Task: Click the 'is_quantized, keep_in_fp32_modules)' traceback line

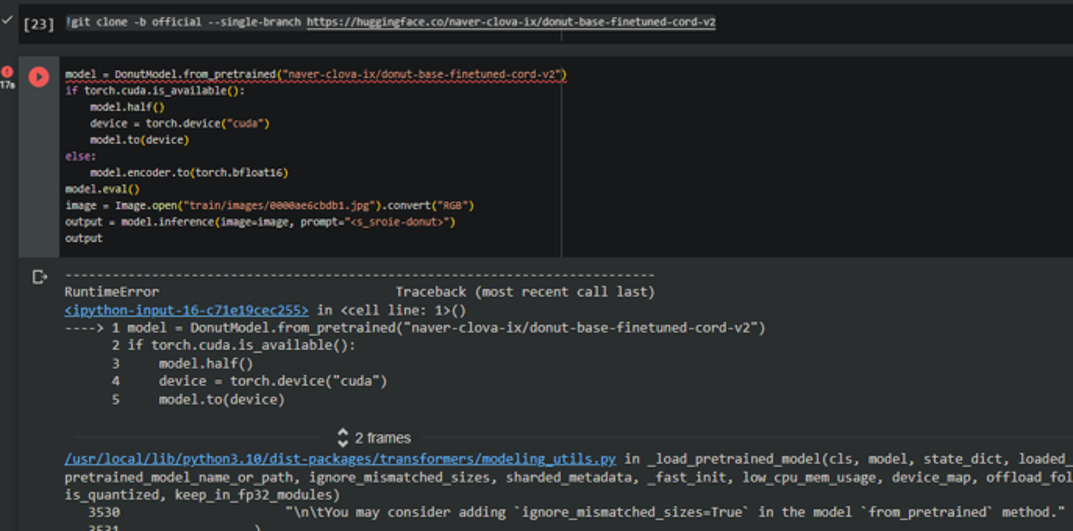Action: pos(202,494)
